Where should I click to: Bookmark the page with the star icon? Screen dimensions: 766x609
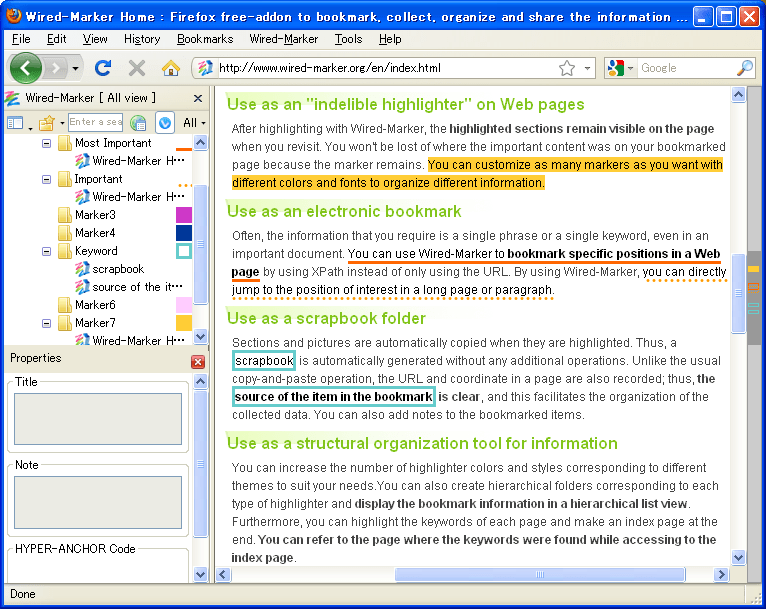[x=567, y=68]
